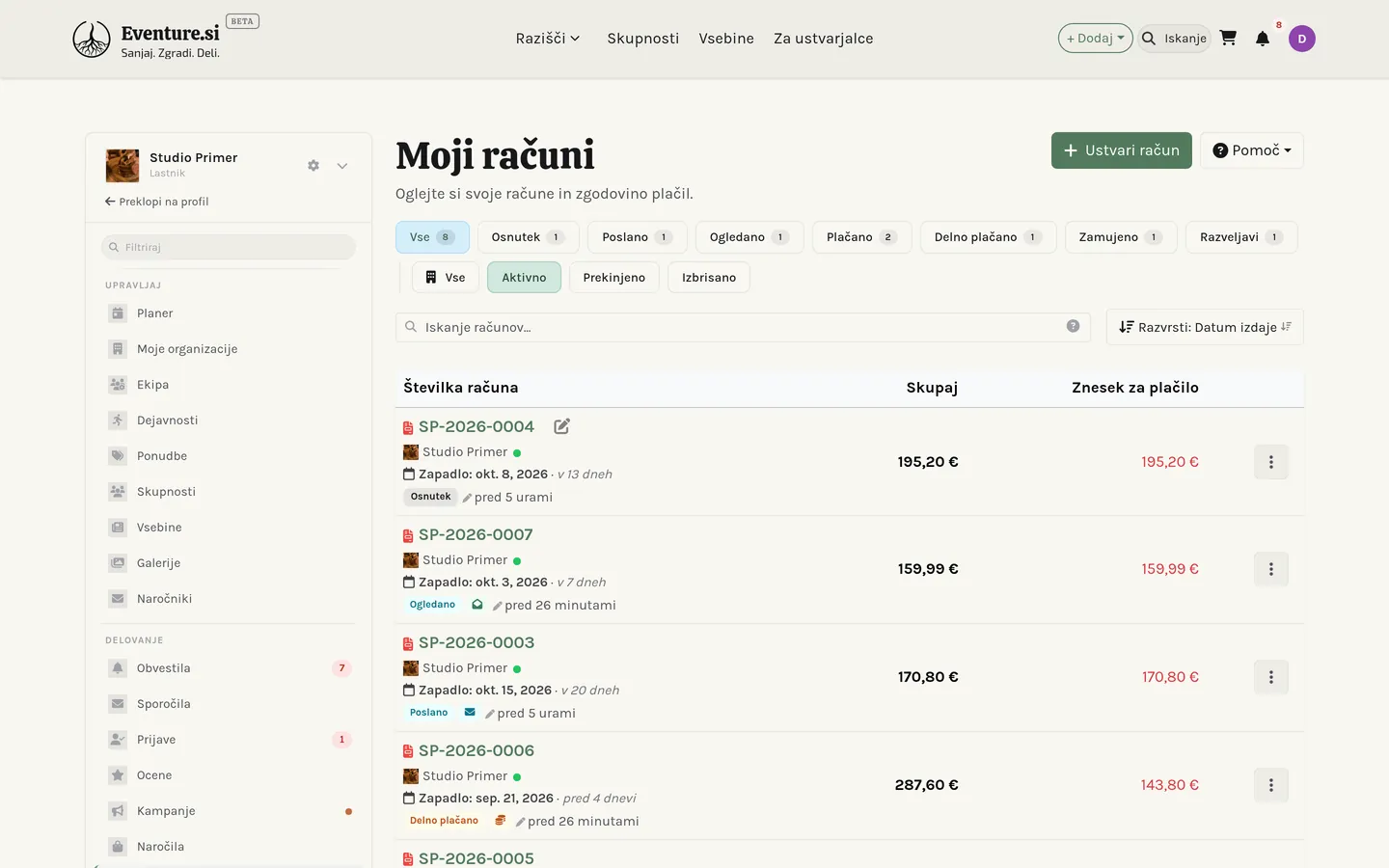Open the Razvrsti: Datum izdaje sort dropdown
Screen dimensions: 1389x868
1205,327
